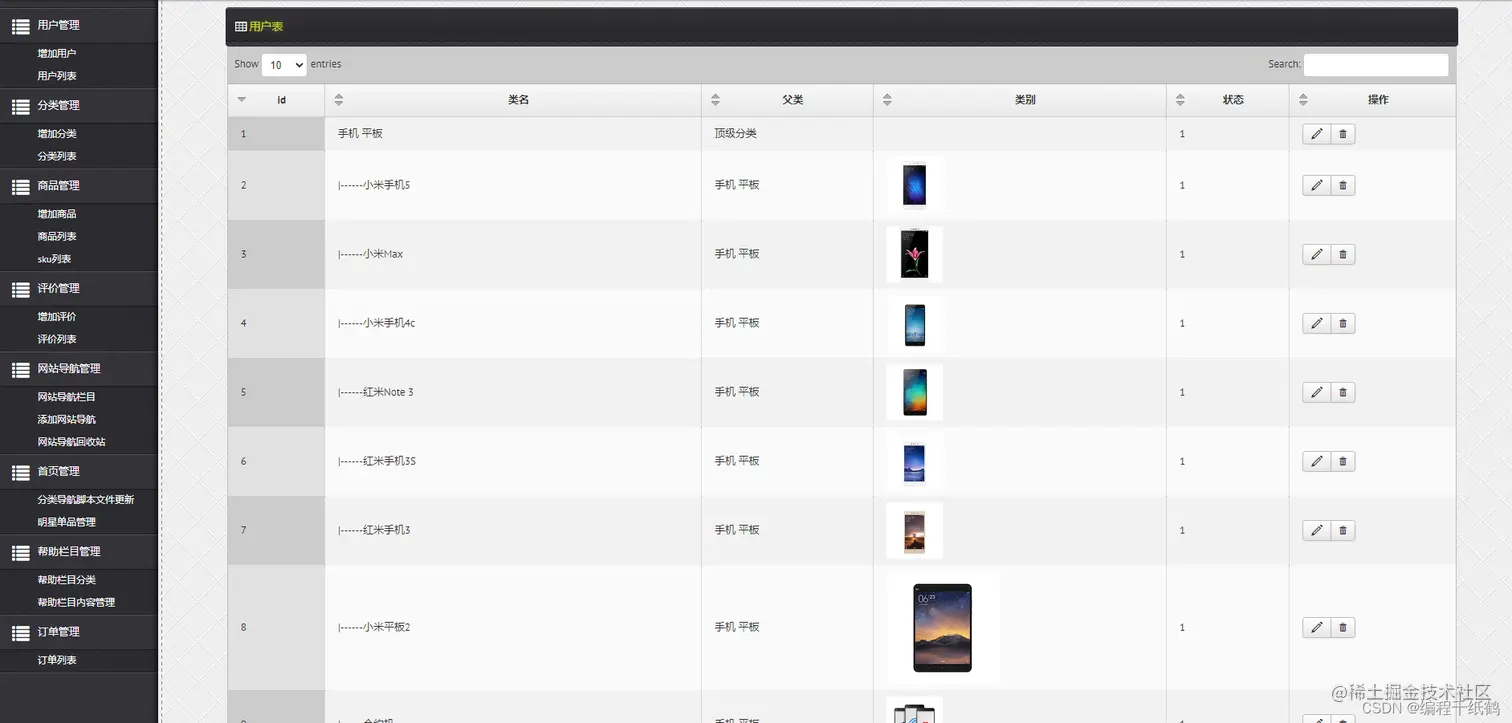Open 添加网站导航 in the sidebar

[67, 420]
